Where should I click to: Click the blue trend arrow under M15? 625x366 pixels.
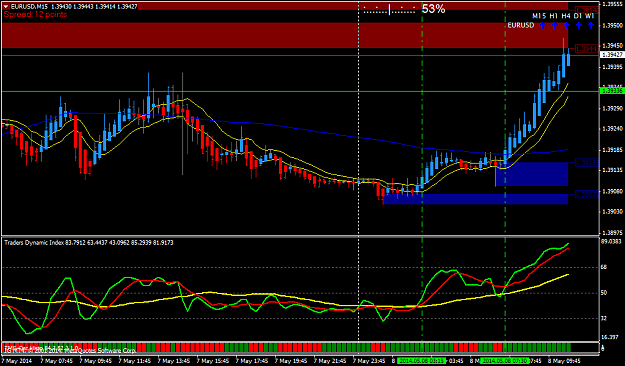coord(542,26)
